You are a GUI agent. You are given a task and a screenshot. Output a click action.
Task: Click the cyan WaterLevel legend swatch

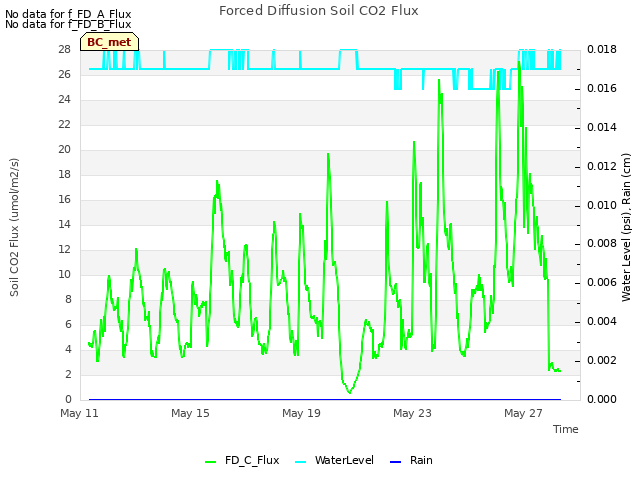pos(300,462)
